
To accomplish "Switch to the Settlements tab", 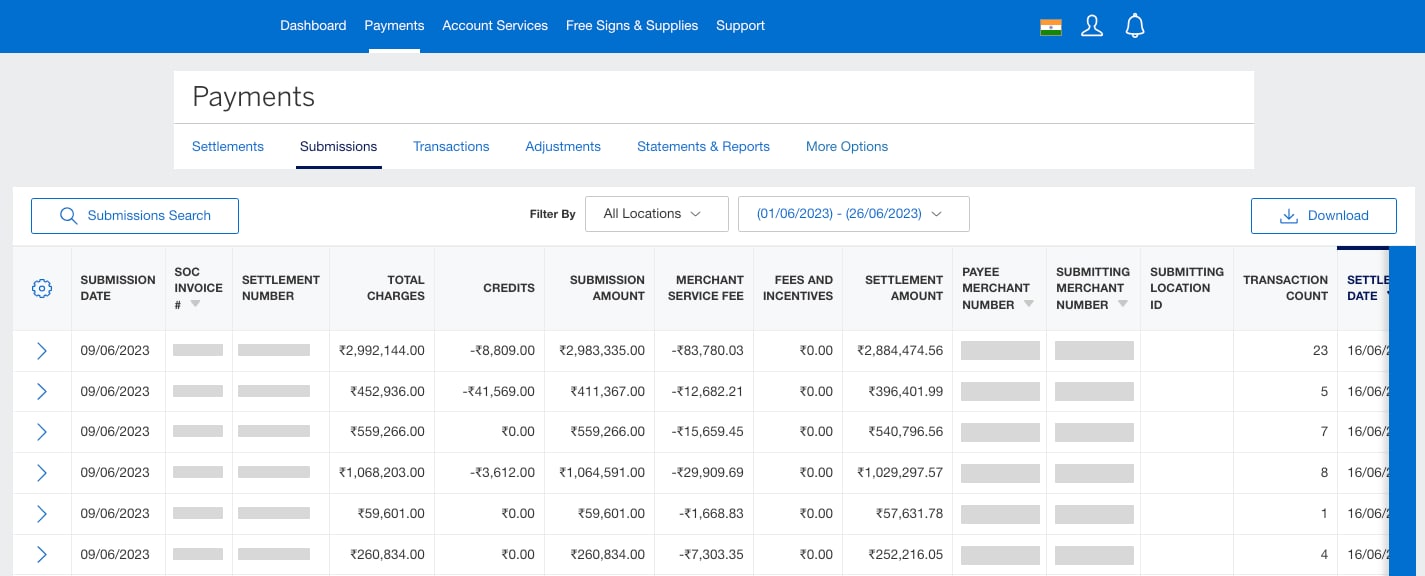I will (228, 146).
